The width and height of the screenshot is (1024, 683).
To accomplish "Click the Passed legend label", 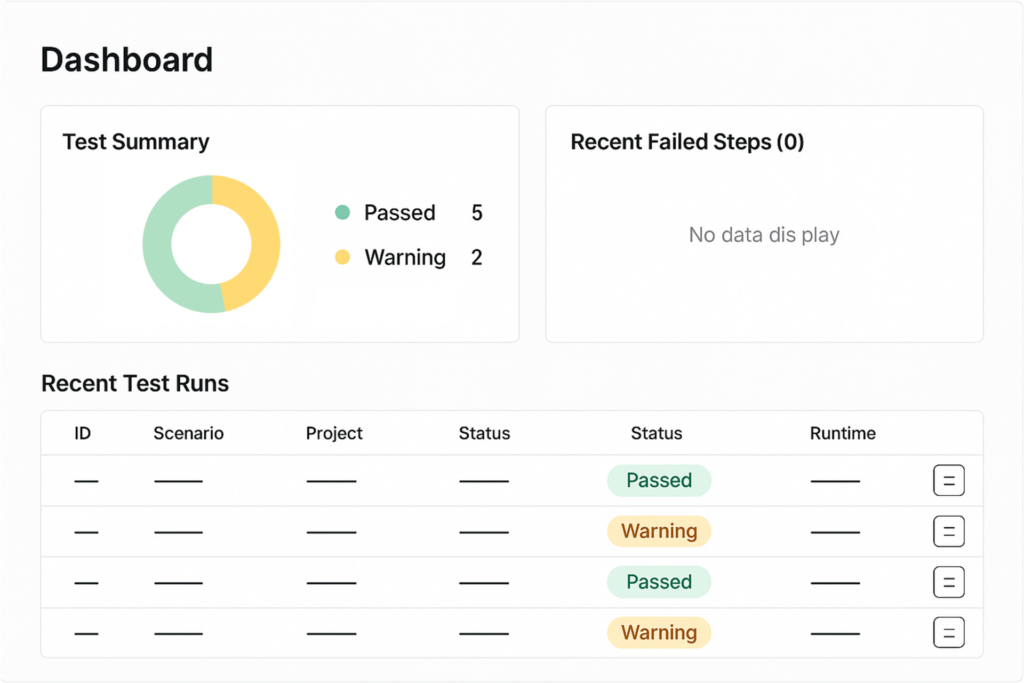I will point(400,213).
